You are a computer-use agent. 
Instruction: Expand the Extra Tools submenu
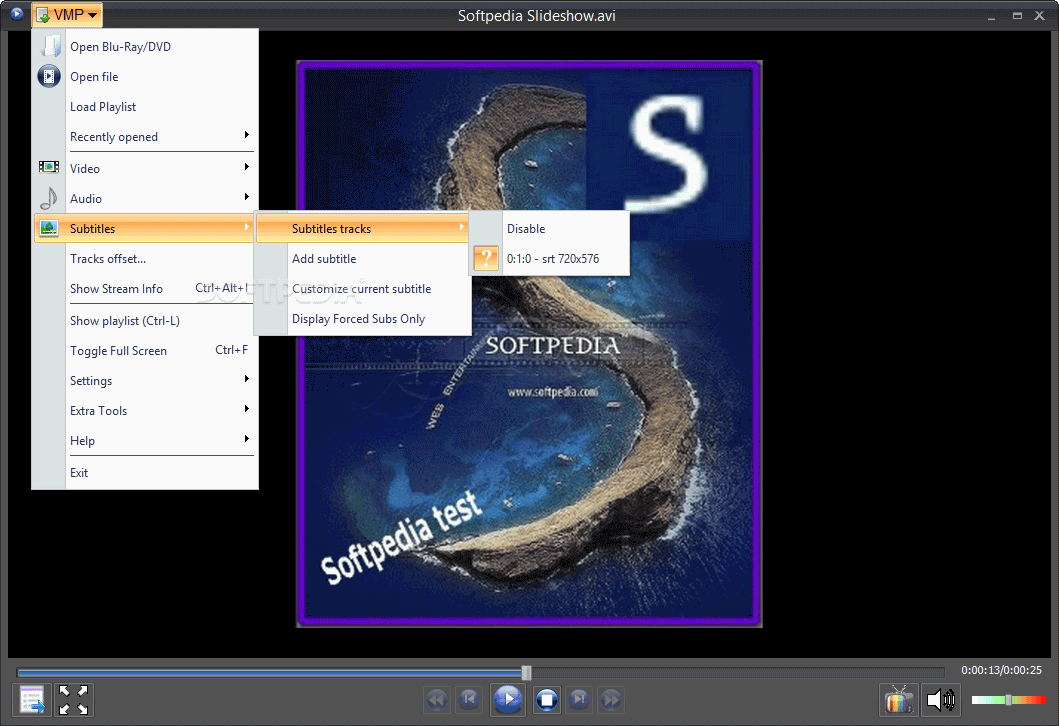tap(145, 411)
